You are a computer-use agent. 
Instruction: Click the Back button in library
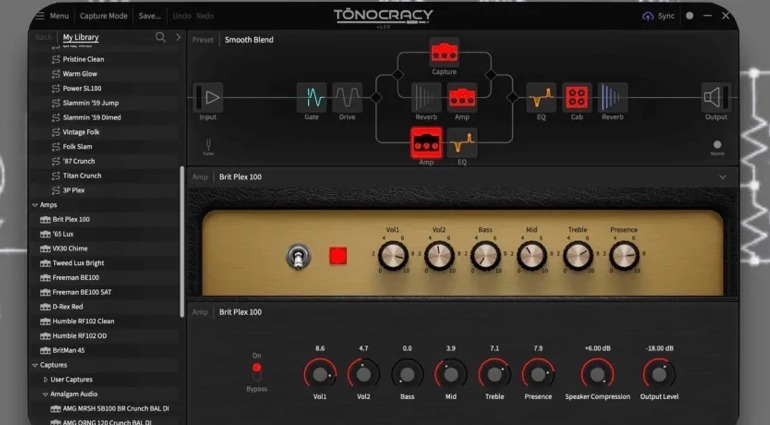coord(43,37)
